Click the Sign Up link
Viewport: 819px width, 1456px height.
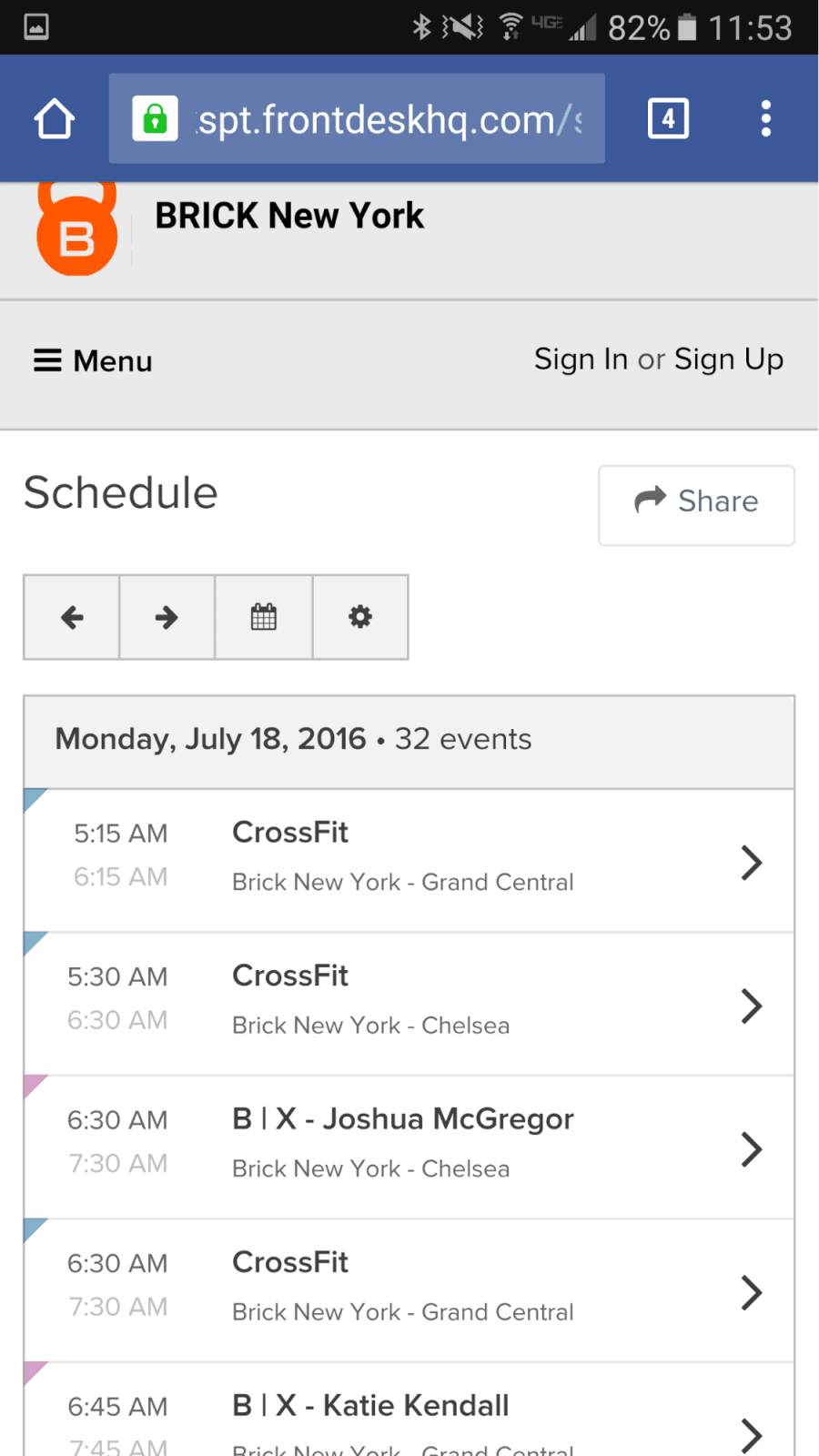tap(729, 359)
